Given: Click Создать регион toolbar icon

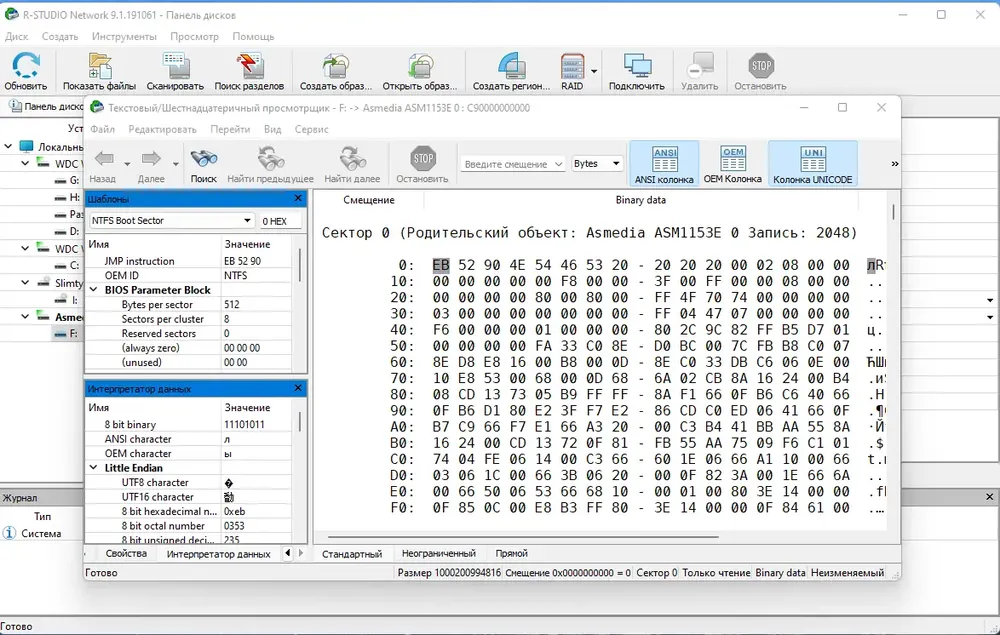Looking at the screenshot, I should click(511, 66).
